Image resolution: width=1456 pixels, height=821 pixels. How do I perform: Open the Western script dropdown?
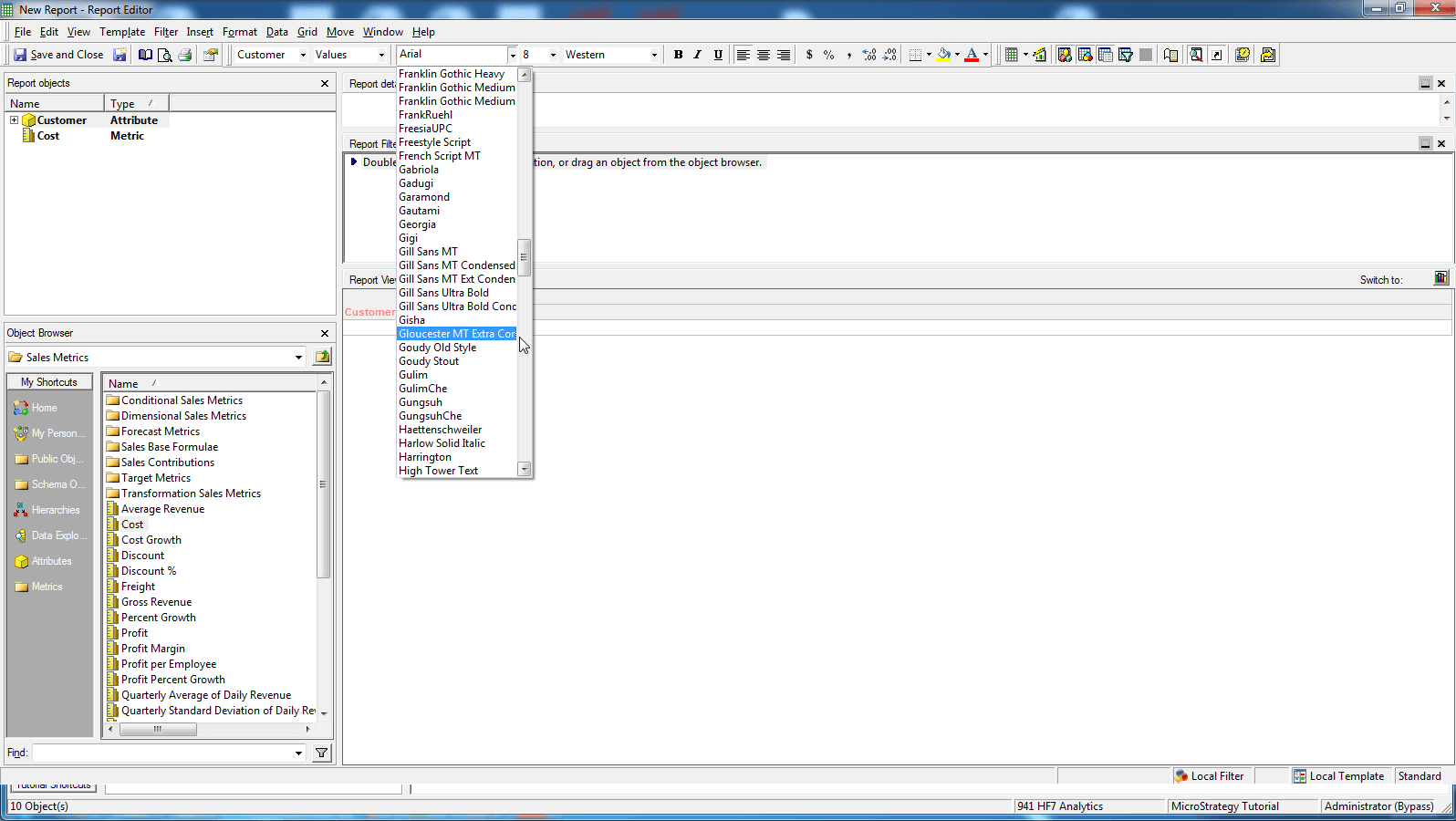654,55
